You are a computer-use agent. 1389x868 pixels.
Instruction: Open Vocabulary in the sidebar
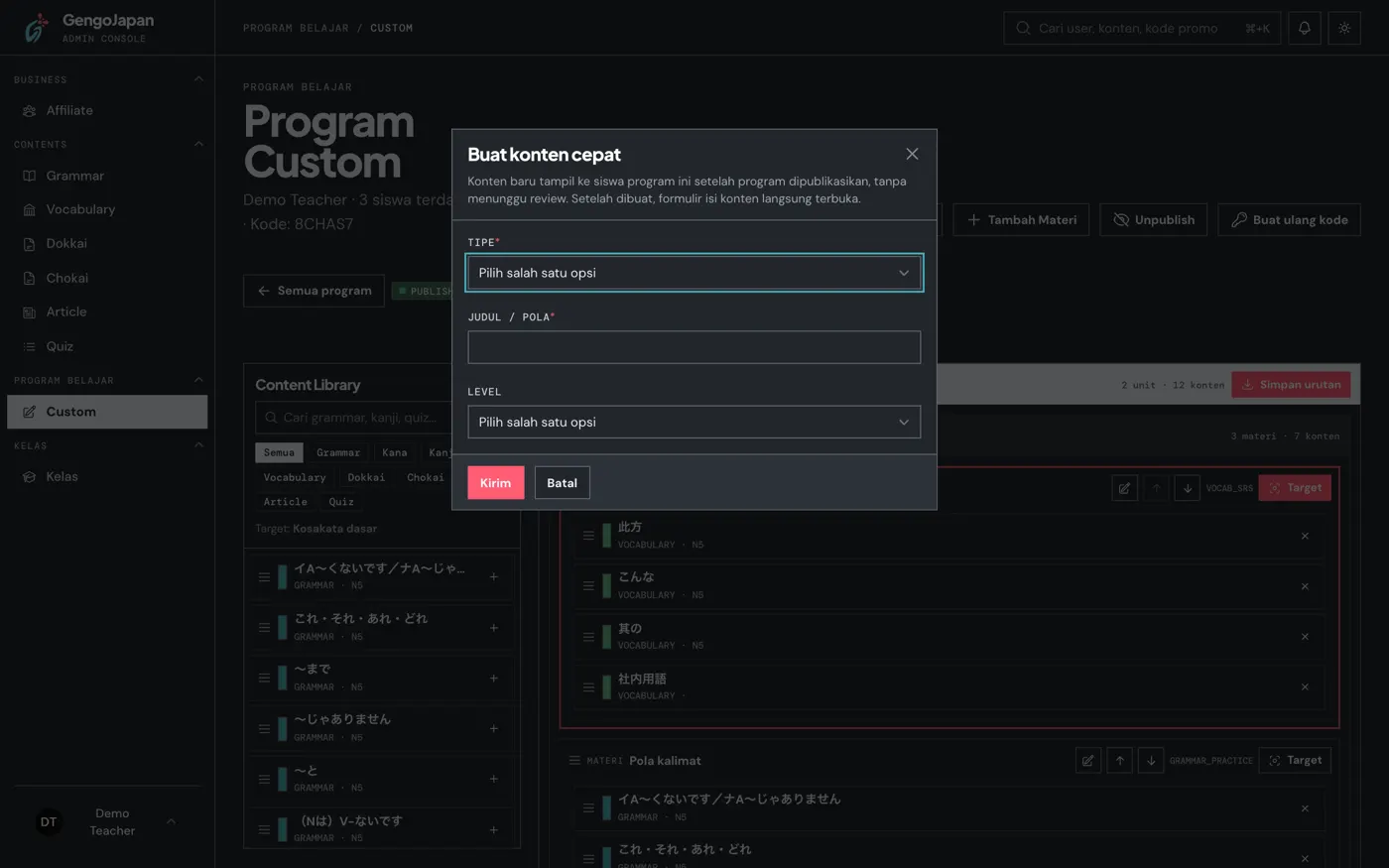pos(107,209)
